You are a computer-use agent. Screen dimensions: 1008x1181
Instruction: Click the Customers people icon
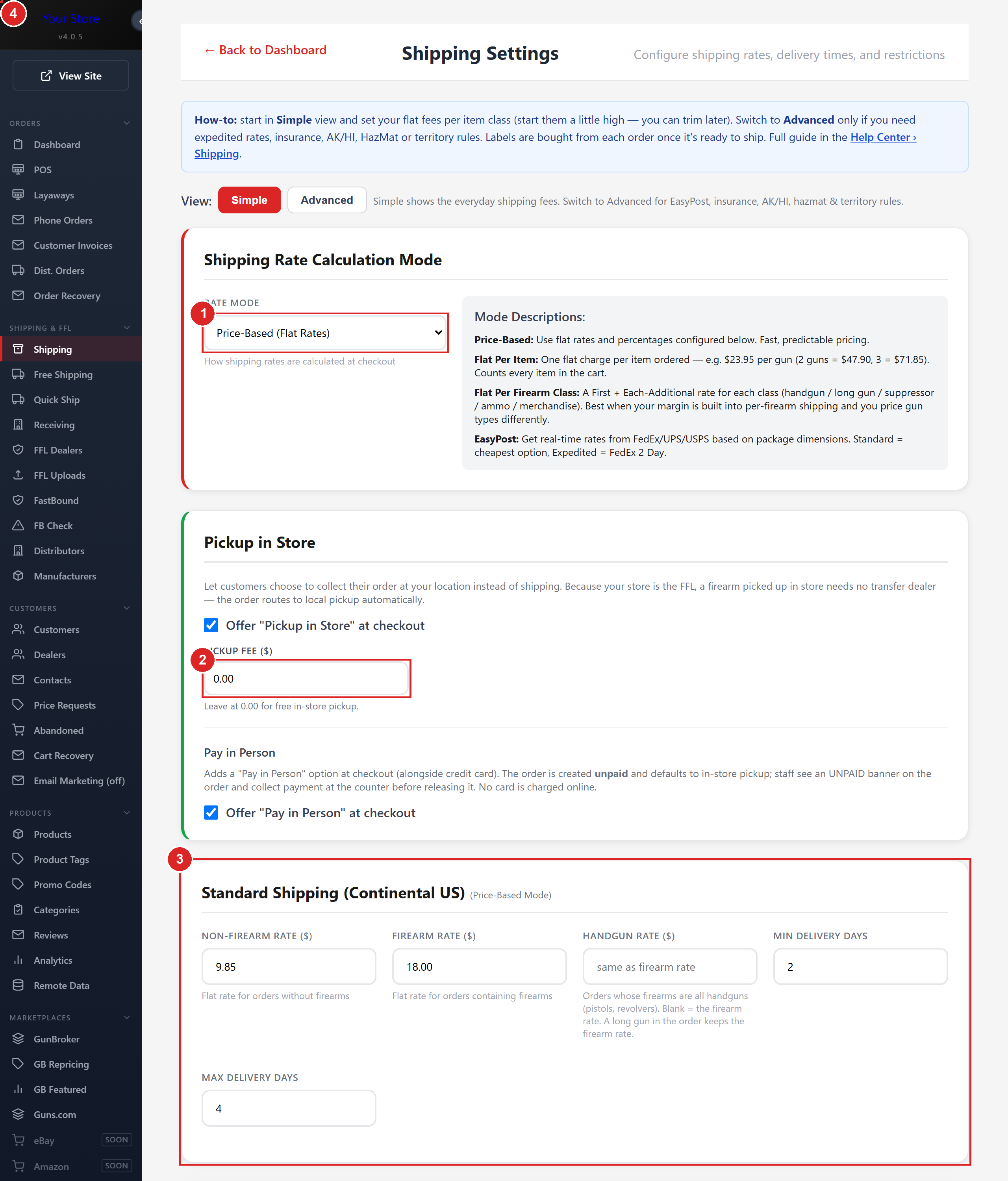[x=18, y=629]
